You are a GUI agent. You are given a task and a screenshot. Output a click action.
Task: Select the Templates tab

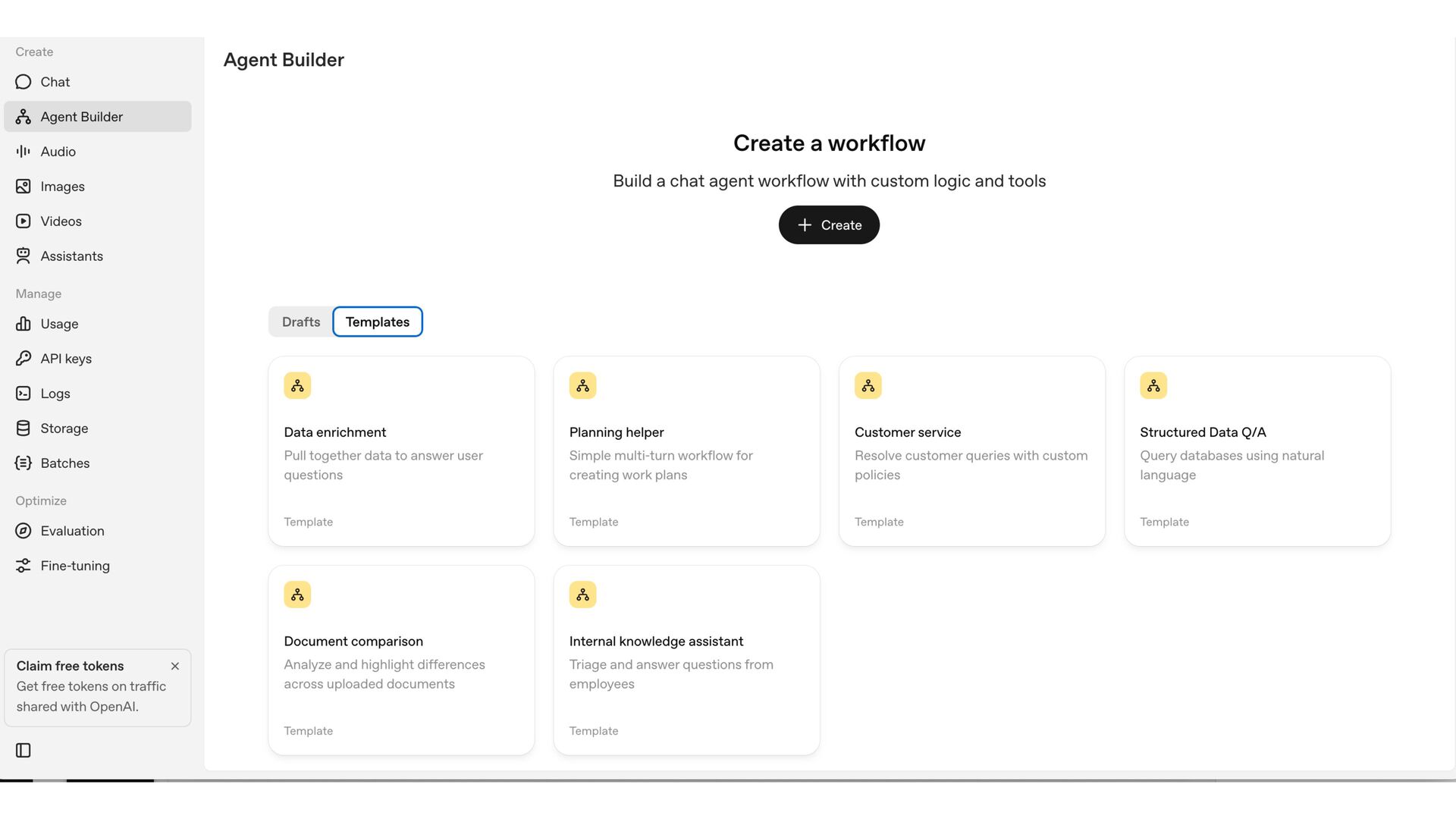point(378,322)
